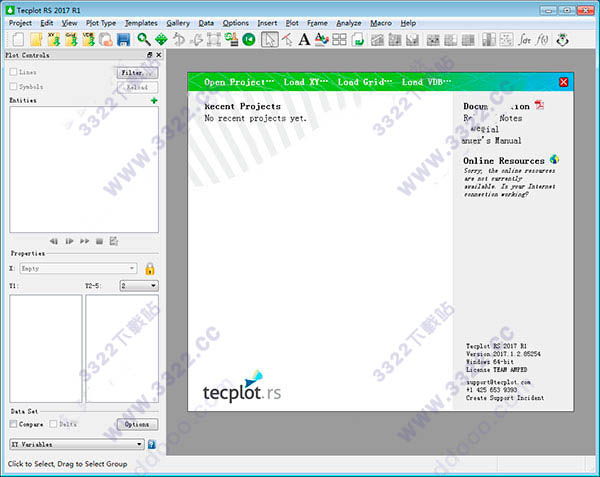Screen dimensions: 600x477
Task: Click inside the empty Entities list
Action: [84, 169]
